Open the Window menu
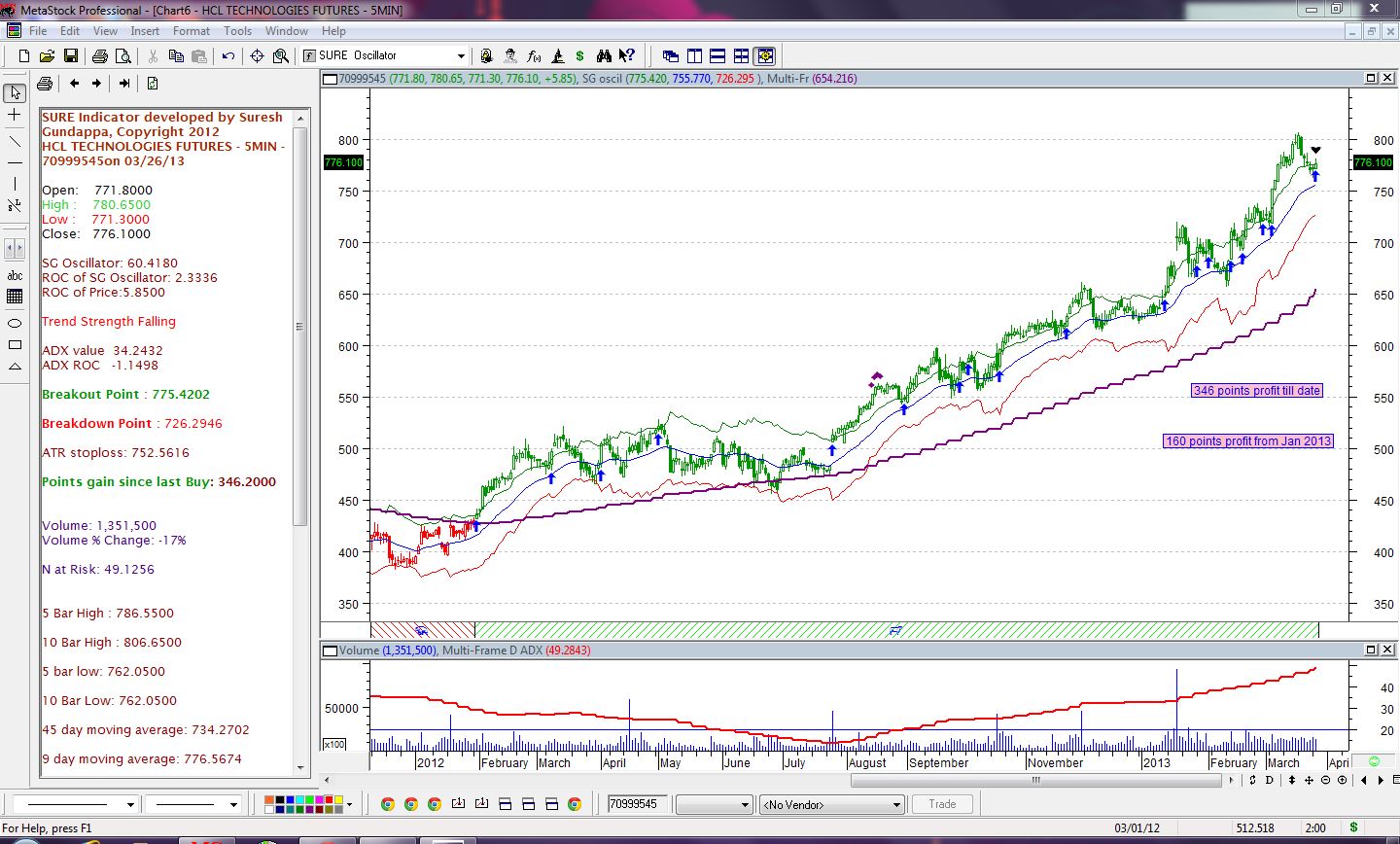1400x844 pixels. click(287, 31)
